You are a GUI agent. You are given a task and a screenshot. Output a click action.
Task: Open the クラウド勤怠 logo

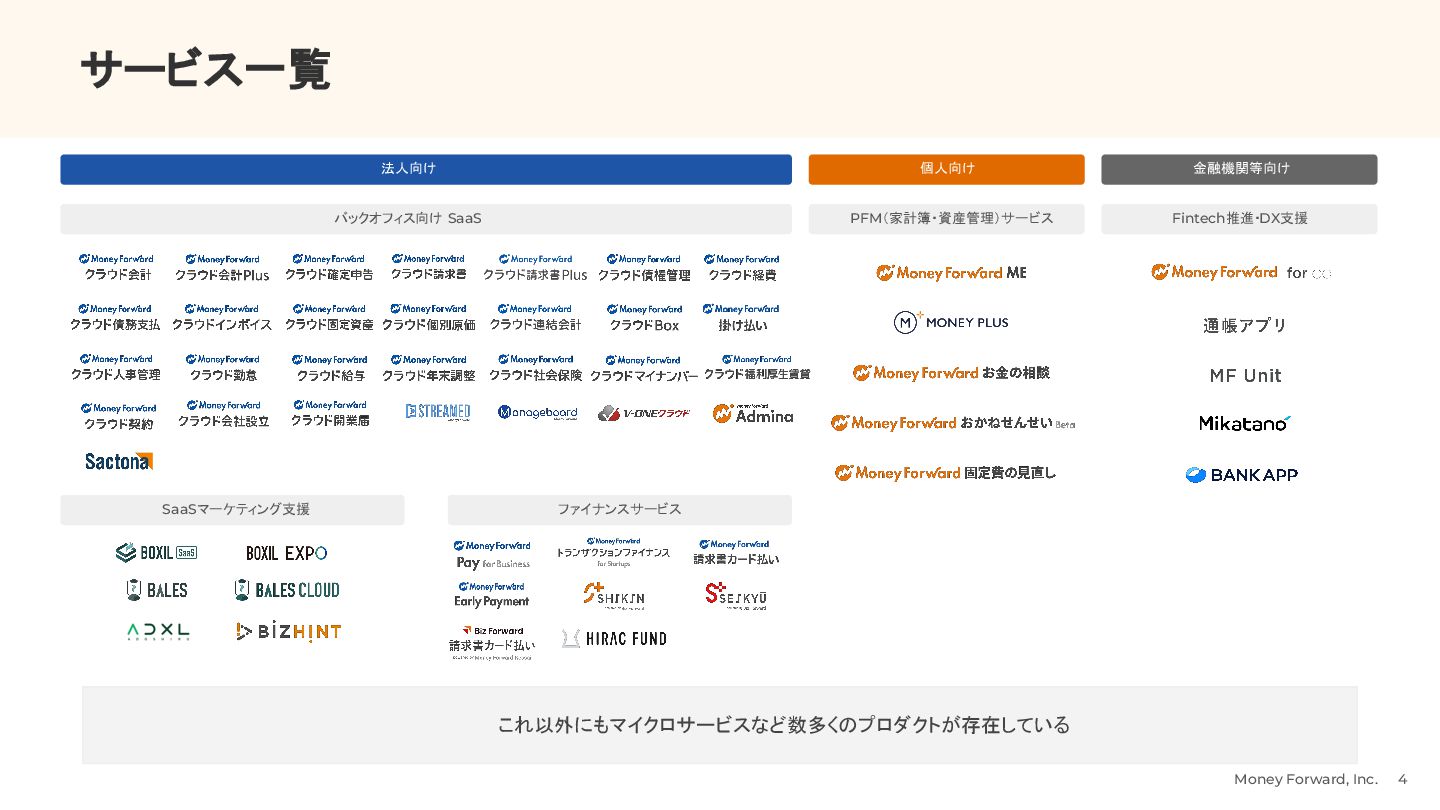[222, 367]
